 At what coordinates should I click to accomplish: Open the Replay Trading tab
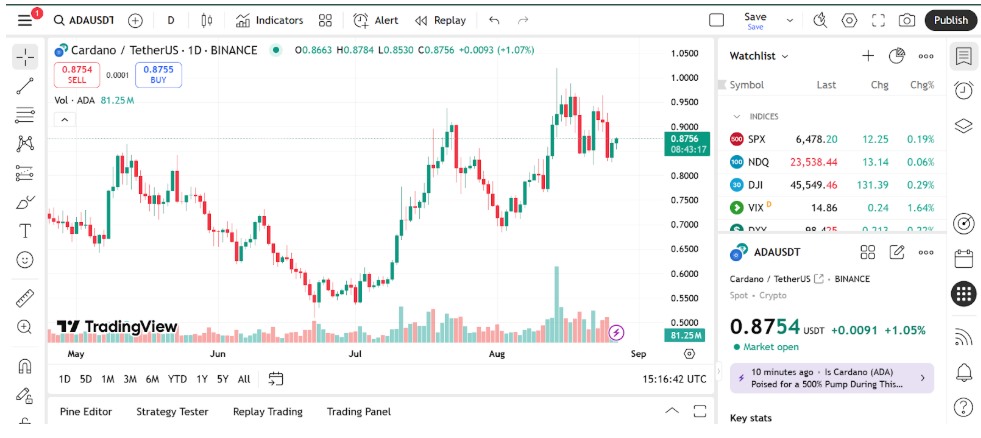(x=268, y=412)
